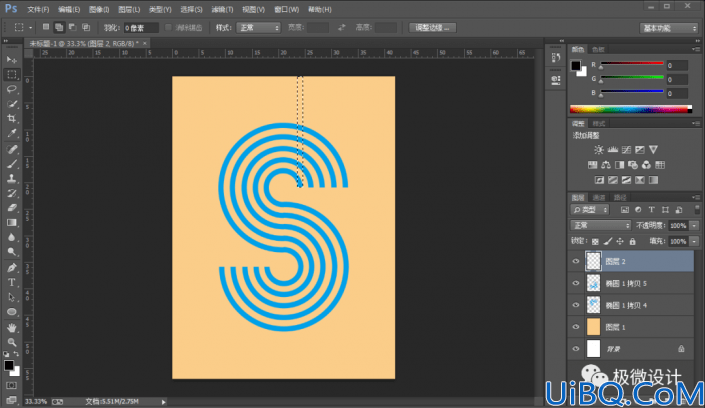Hide layer 椭圆 1 拷贝 5
Viewport: 705px width, 408px height.
click(x=576, y=283)
